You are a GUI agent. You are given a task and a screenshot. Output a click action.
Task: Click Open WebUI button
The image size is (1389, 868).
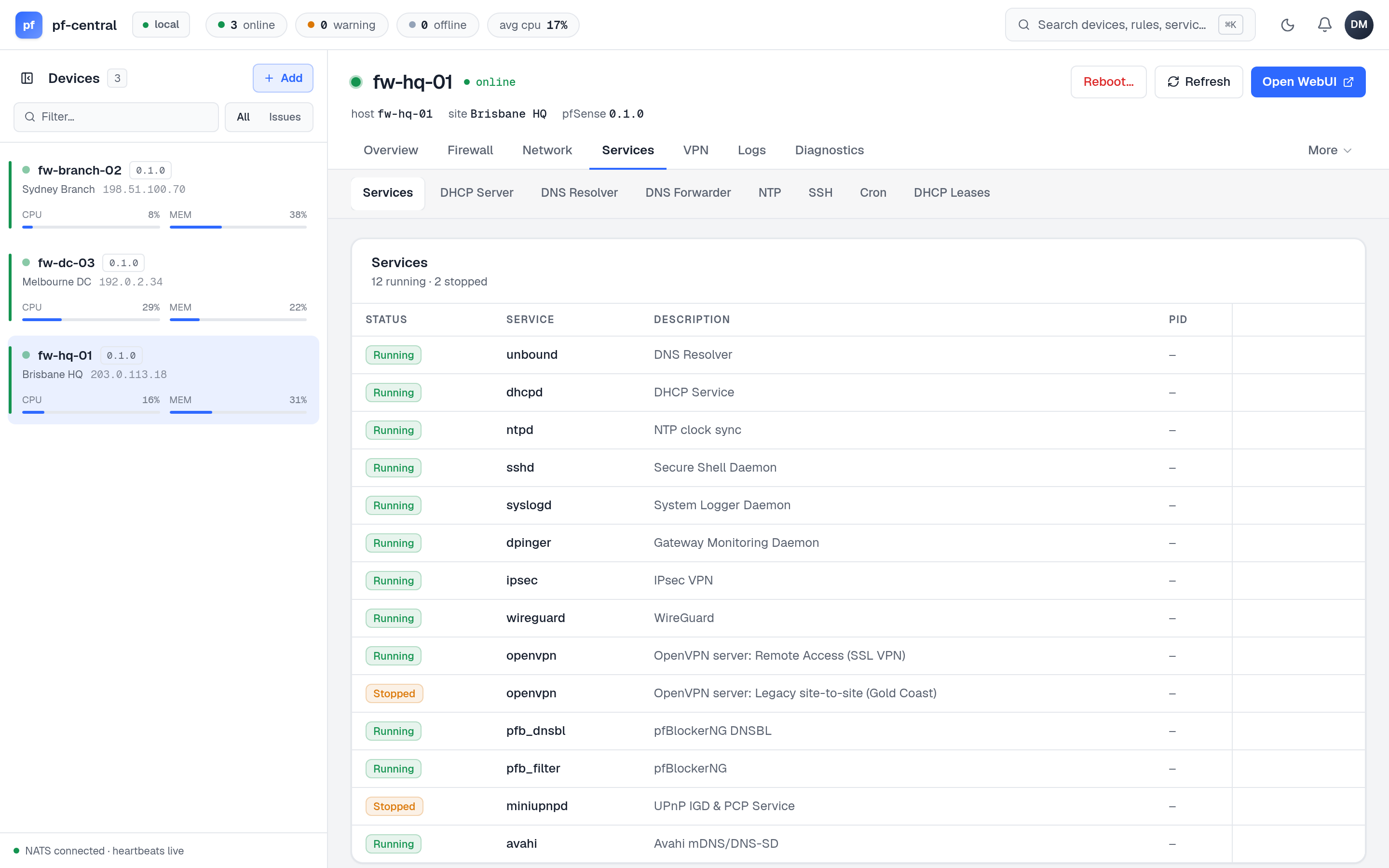pos(1307,81)
